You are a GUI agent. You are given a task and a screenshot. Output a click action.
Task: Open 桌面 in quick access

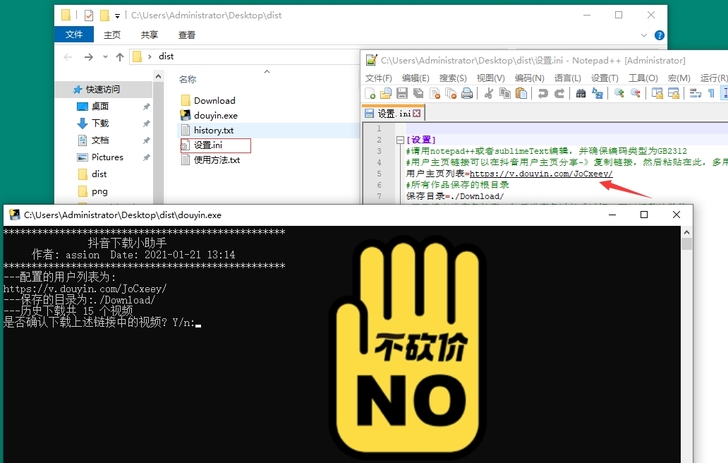(99, 106)
